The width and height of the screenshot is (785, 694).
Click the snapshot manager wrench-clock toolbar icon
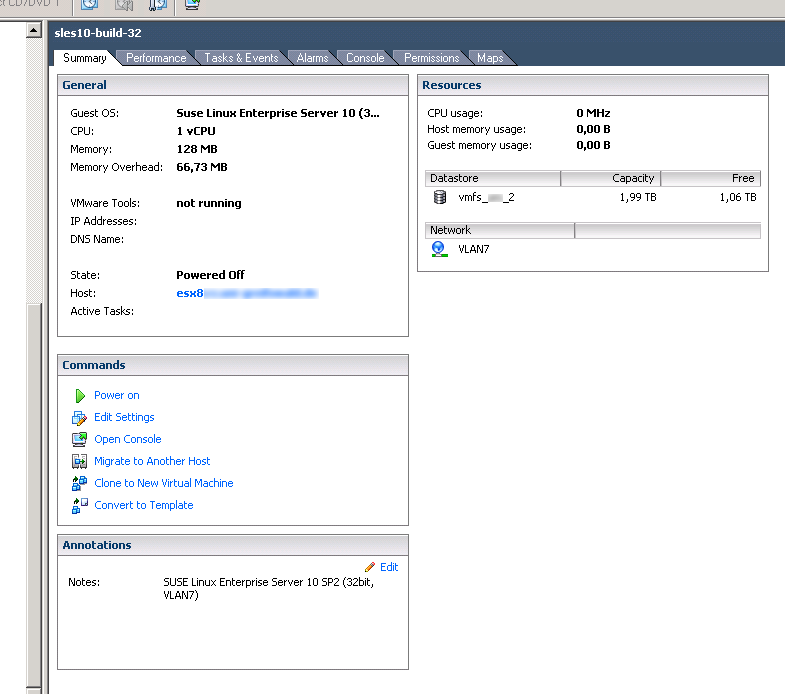pyautogui.click(x=158, y=5)
